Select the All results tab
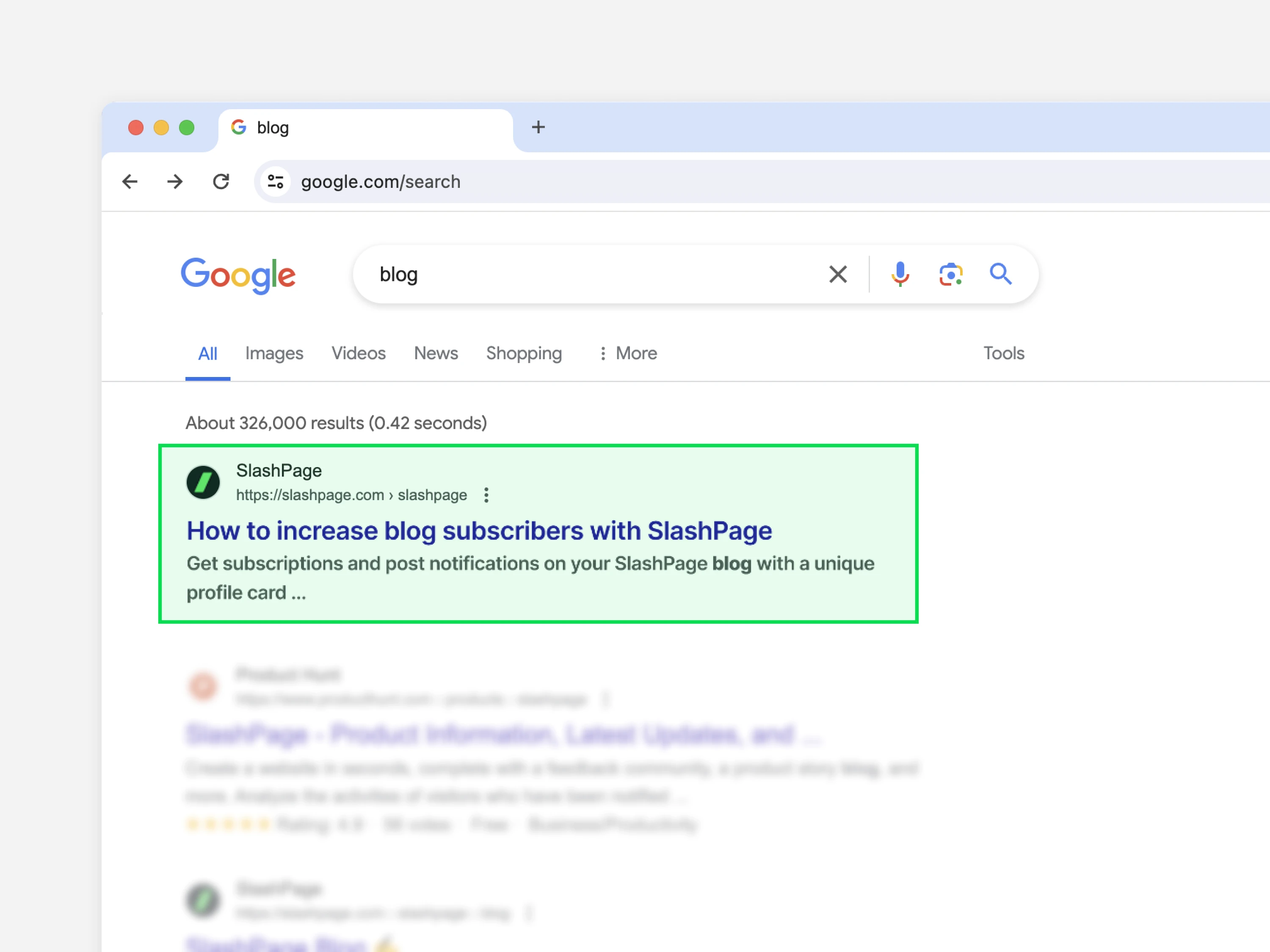 (x=208, y=353)
